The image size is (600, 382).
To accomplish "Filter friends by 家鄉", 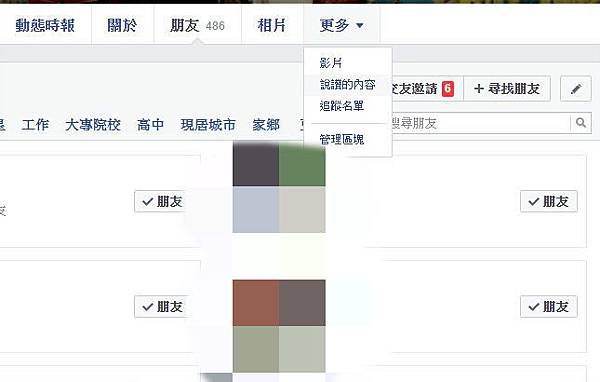I will click(x=266, y=125).
